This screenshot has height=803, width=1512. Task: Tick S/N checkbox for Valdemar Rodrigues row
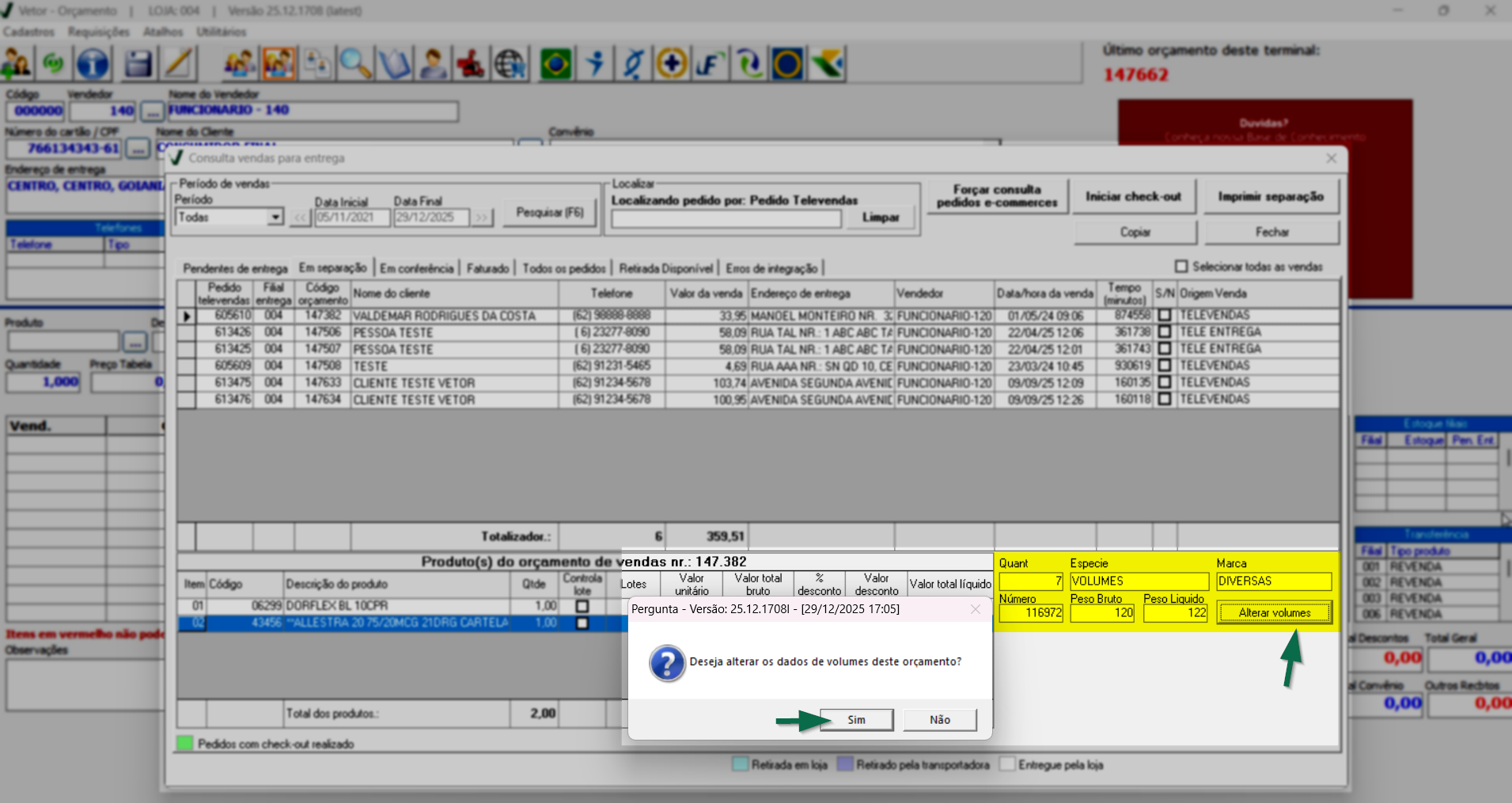click(1164, 315)
